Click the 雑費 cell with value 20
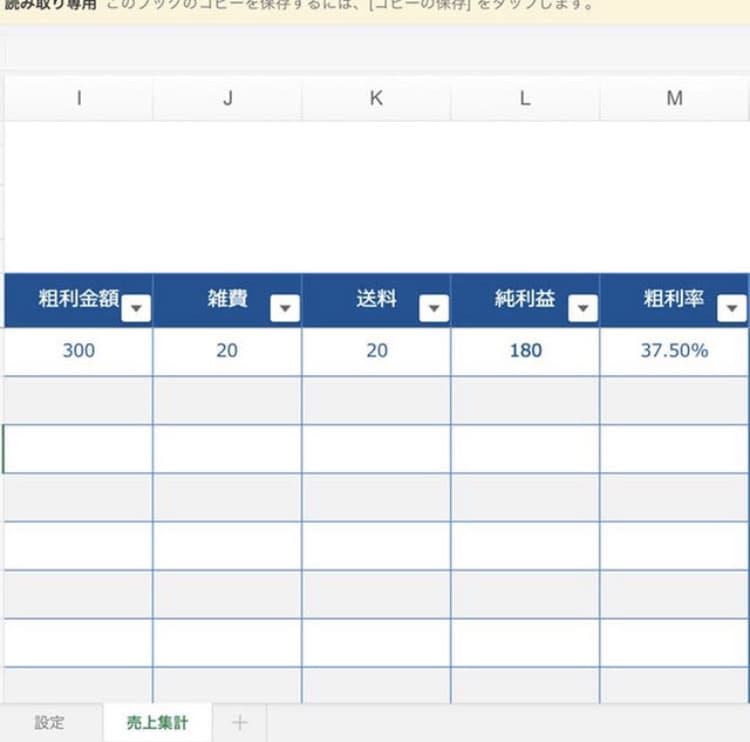 click(x=228, y=352)
